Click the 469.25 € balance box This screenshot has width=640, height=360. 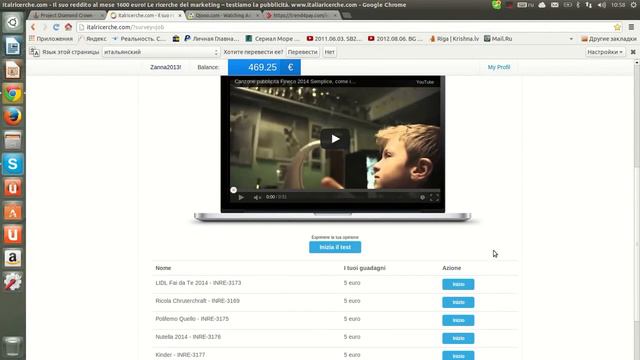pyautogui.click(x=264, y=67)
